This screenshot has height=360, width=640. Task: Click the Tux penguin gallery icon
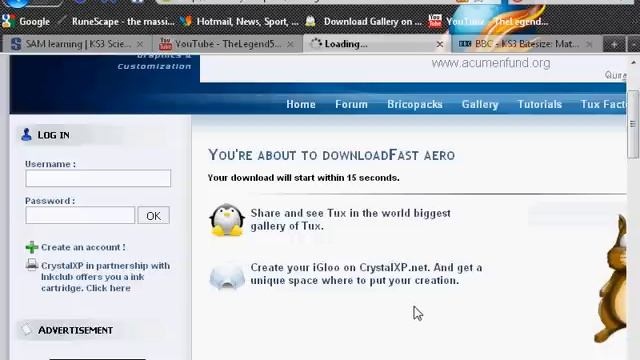227,220
